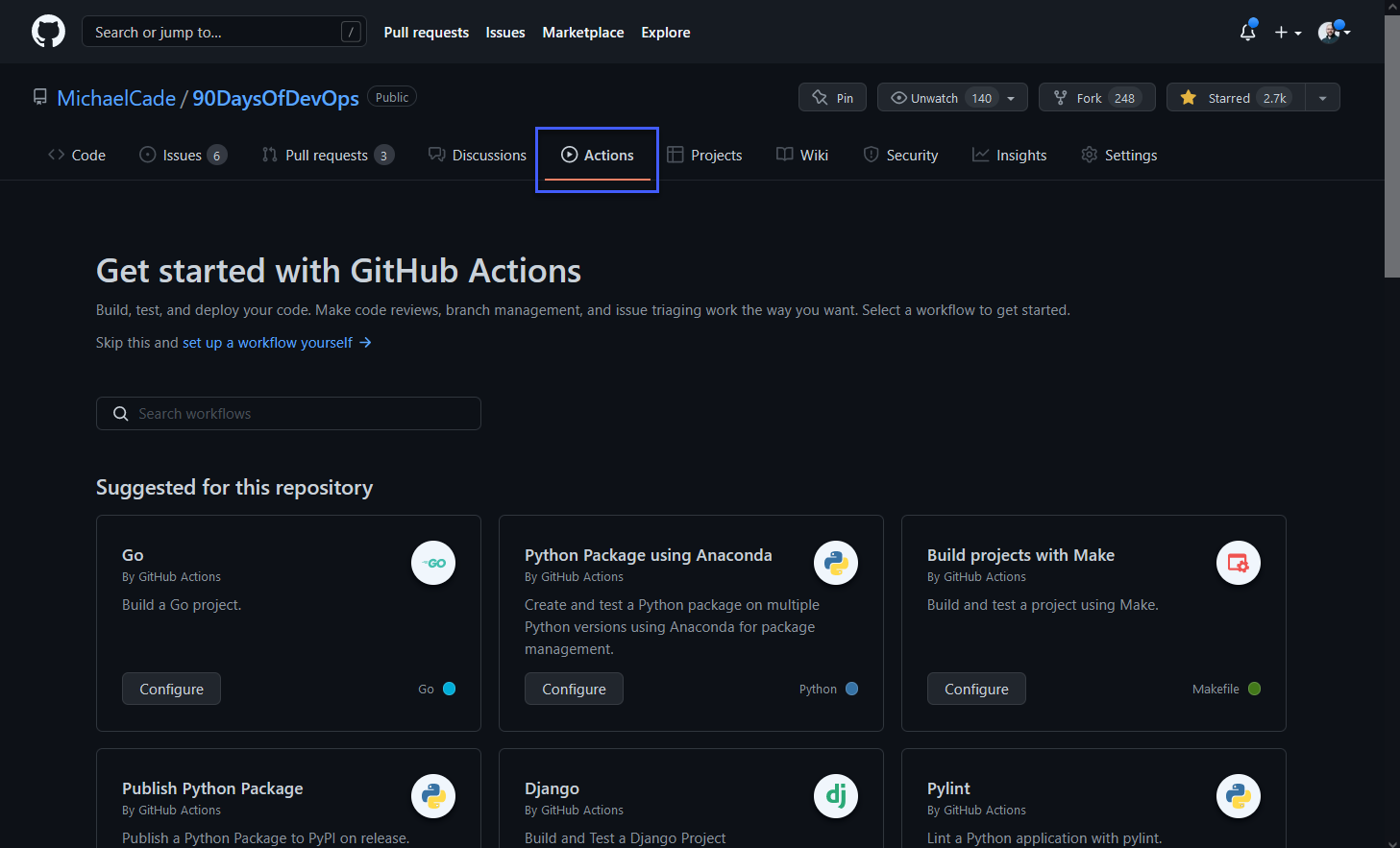Select the Go workflow logo
Image resolution: width=1400 pixels, height=848 pixels.
[433, 563]
